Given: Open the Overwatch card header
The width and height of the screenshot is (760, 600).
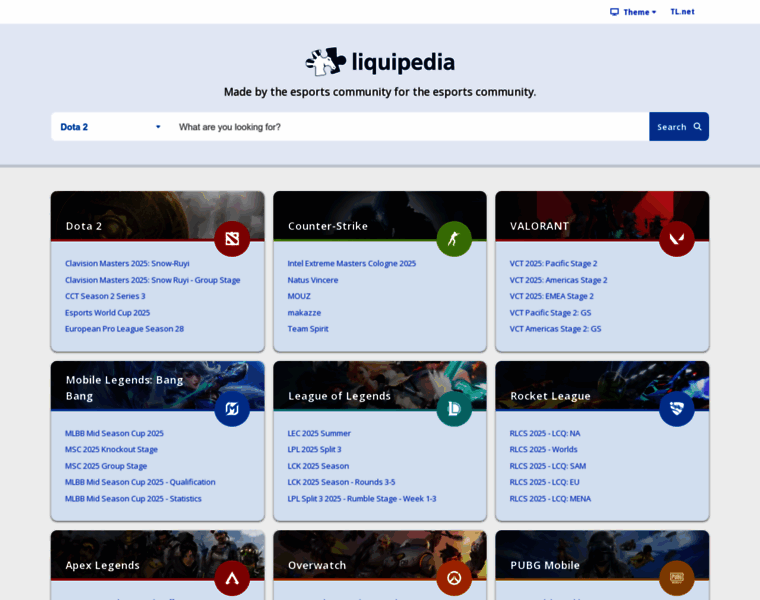Looking at the screenshot, I should [380, 555].
